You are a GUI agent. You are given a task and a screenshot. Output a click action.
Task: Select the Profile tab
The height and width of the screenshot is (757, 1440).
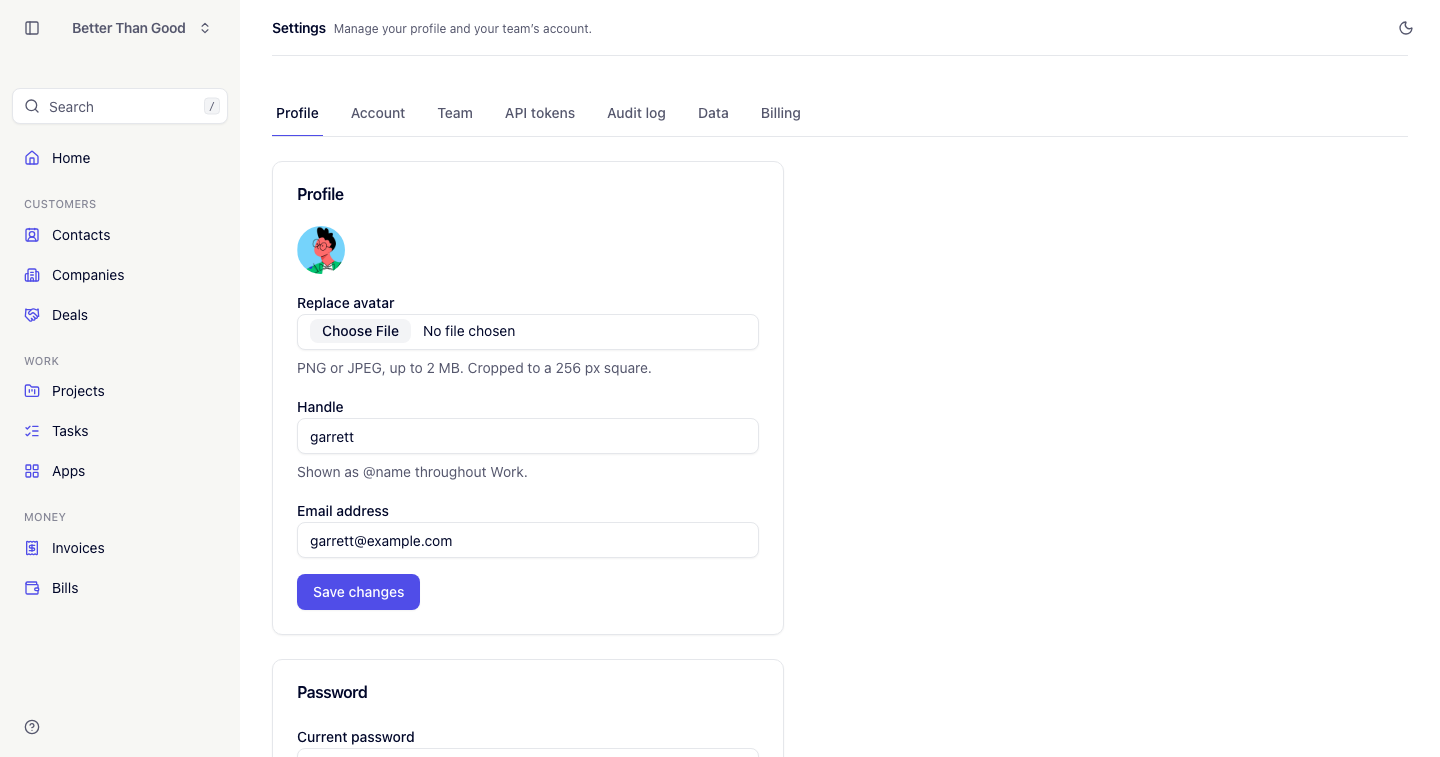pyautogui.click(x=297, y=113)
